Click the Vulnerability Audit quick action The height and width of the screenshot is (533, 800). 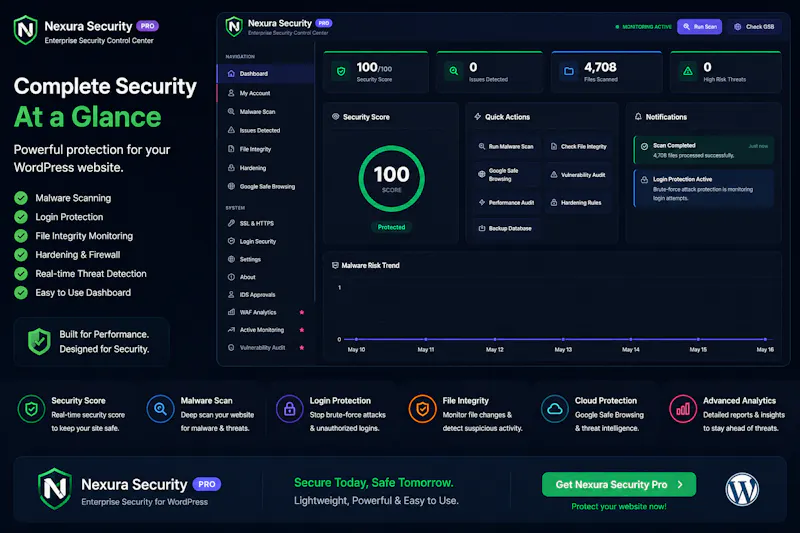point(579,174)
